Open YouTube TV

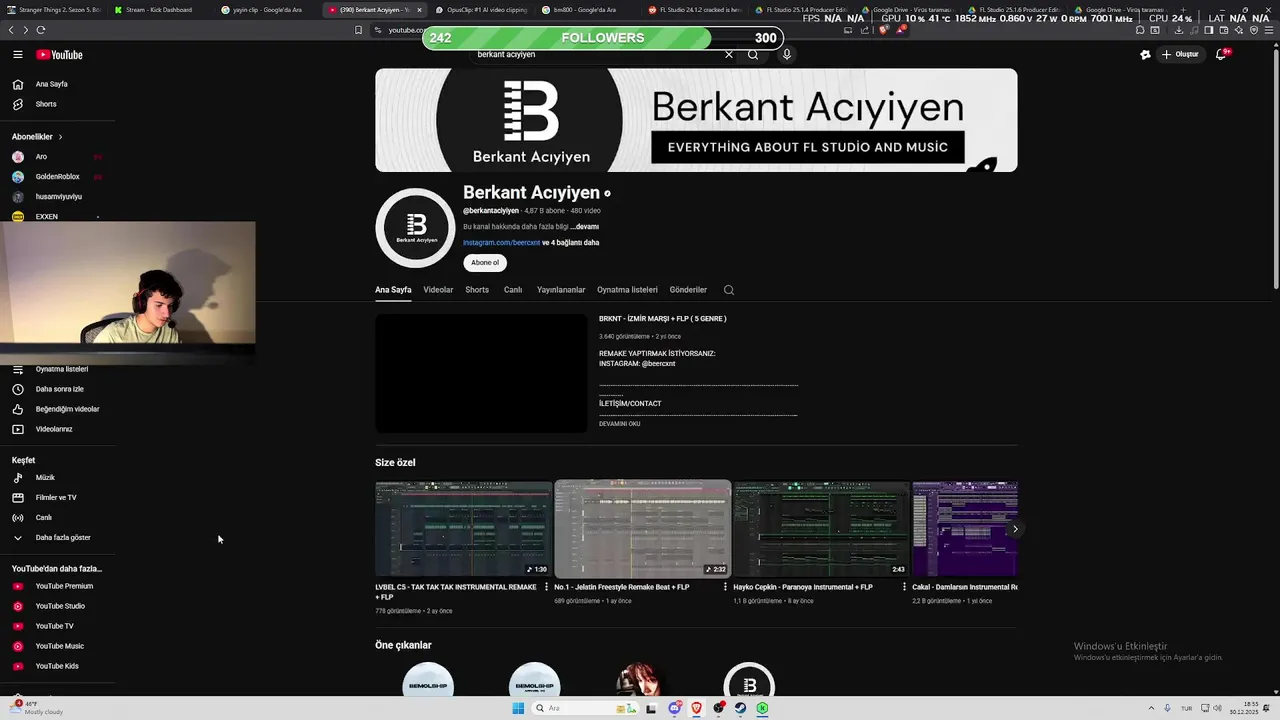pyautogui.click(x=55, y=626)
